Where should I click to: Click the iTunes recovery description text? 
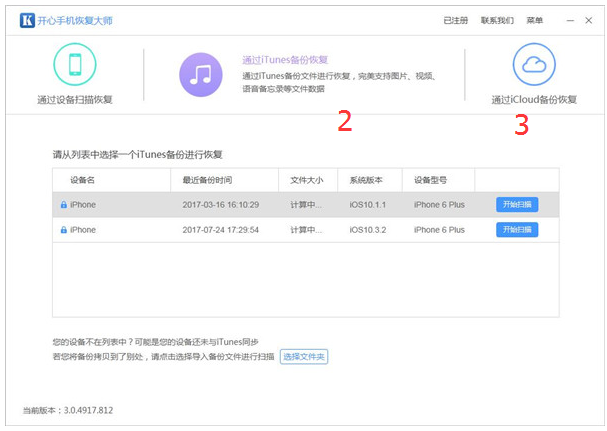(x=339, y=82)
